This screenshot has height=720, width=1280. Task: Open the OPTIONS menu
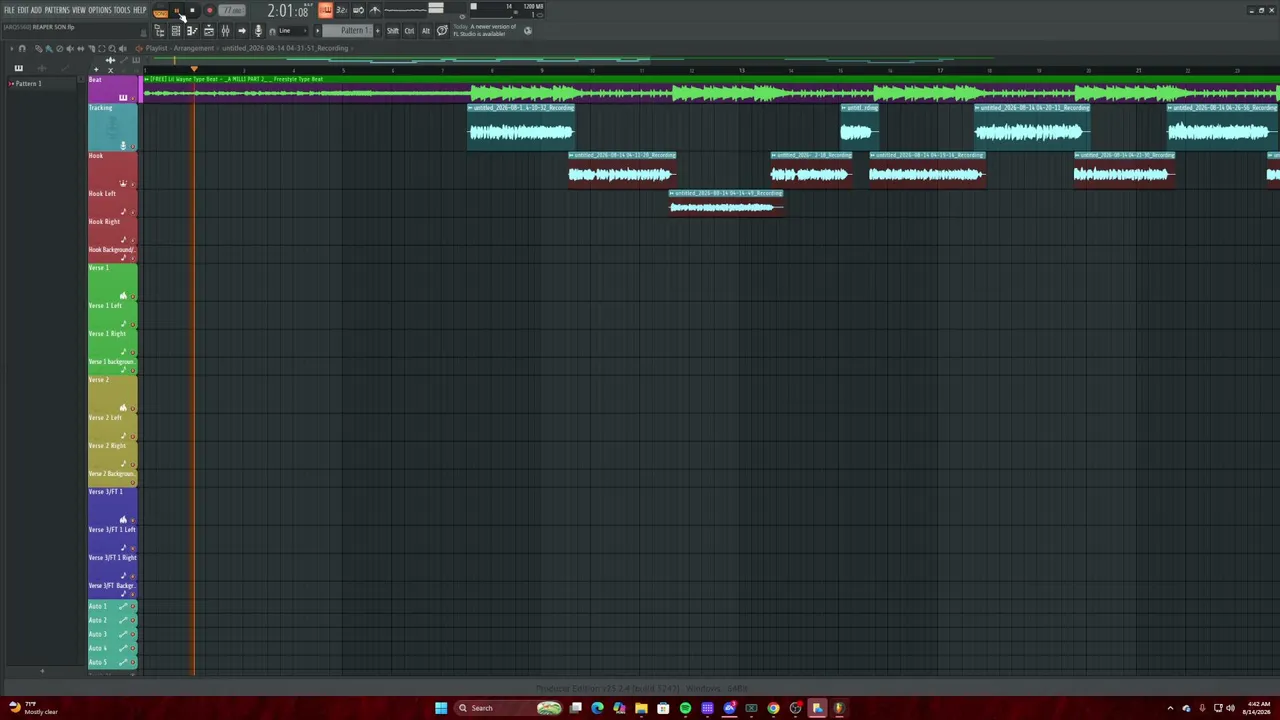click(x=100, y=10)
